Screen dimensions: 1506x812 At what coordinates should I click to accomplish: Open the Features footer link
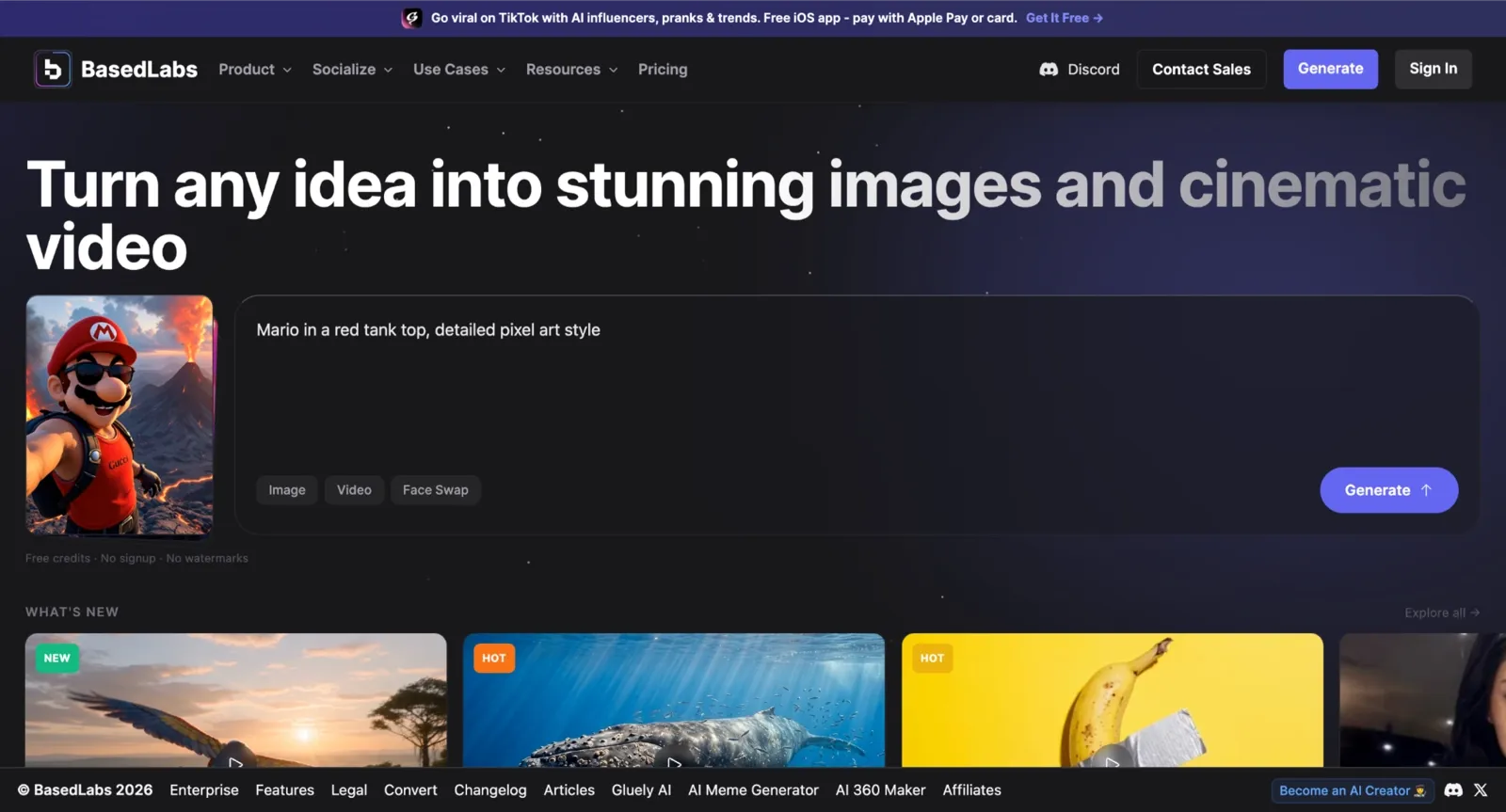(x=284, y=790)
